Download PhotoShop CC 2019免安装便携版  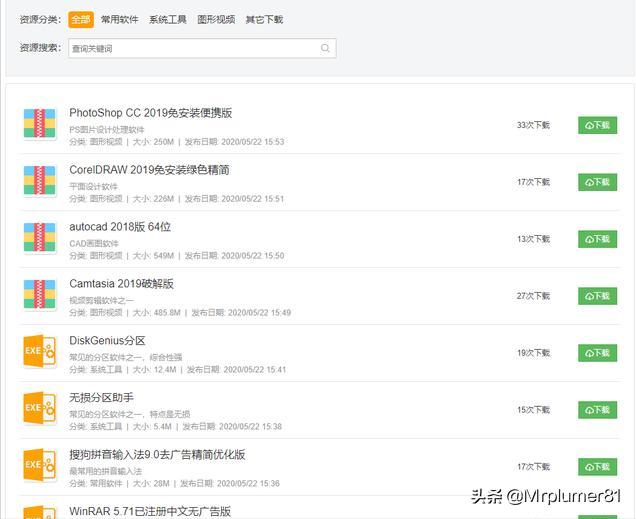(597, 125)
